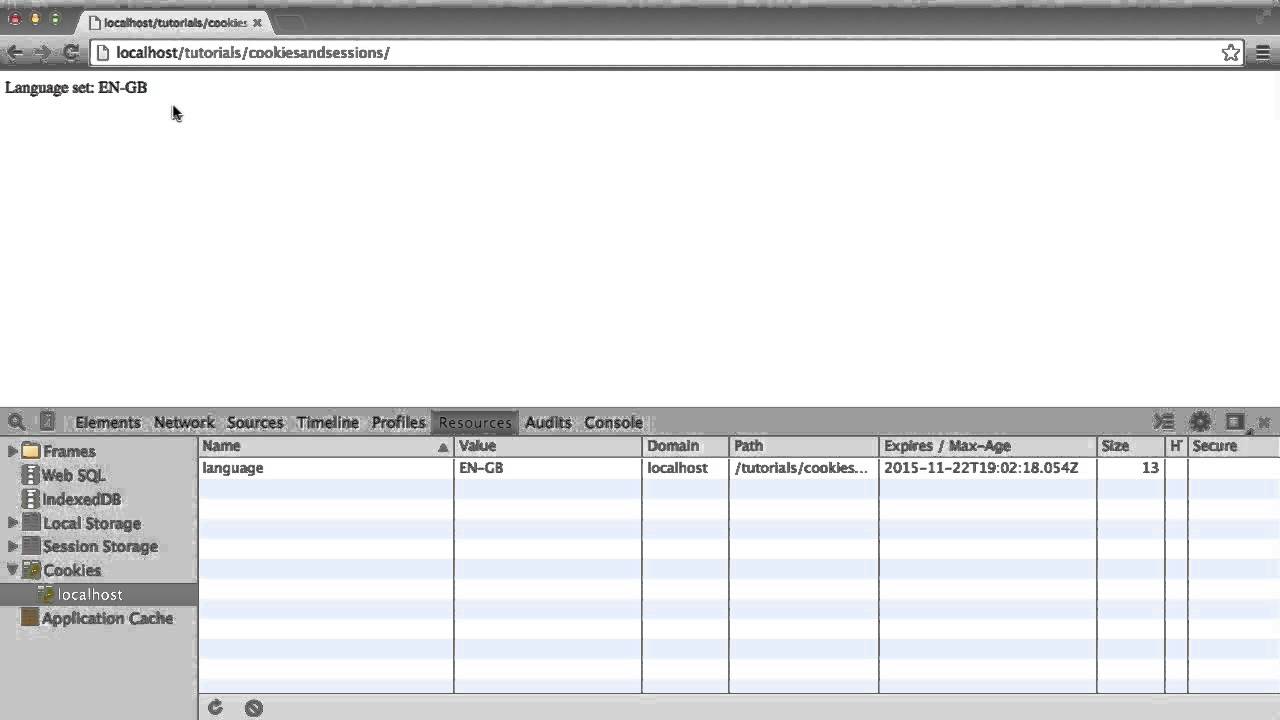
Task: Switch to the Profiles panel
Action: pyautogui.click(x=399, y=422)
